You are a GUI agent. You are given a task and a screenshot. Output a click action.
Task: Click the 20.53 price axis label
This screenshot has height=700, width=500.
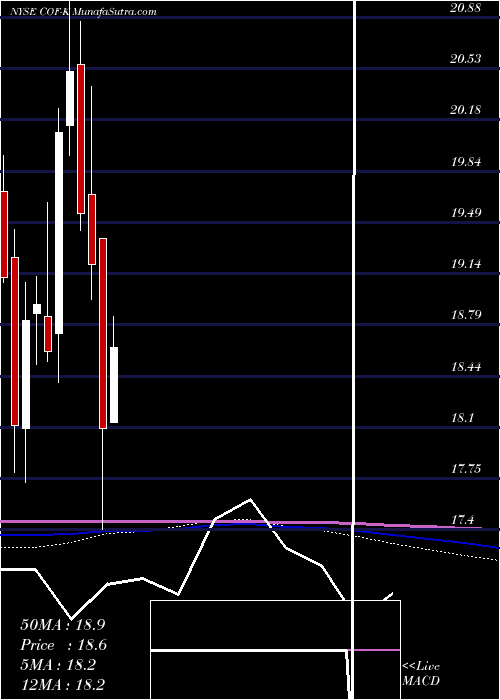pos(466,58)
